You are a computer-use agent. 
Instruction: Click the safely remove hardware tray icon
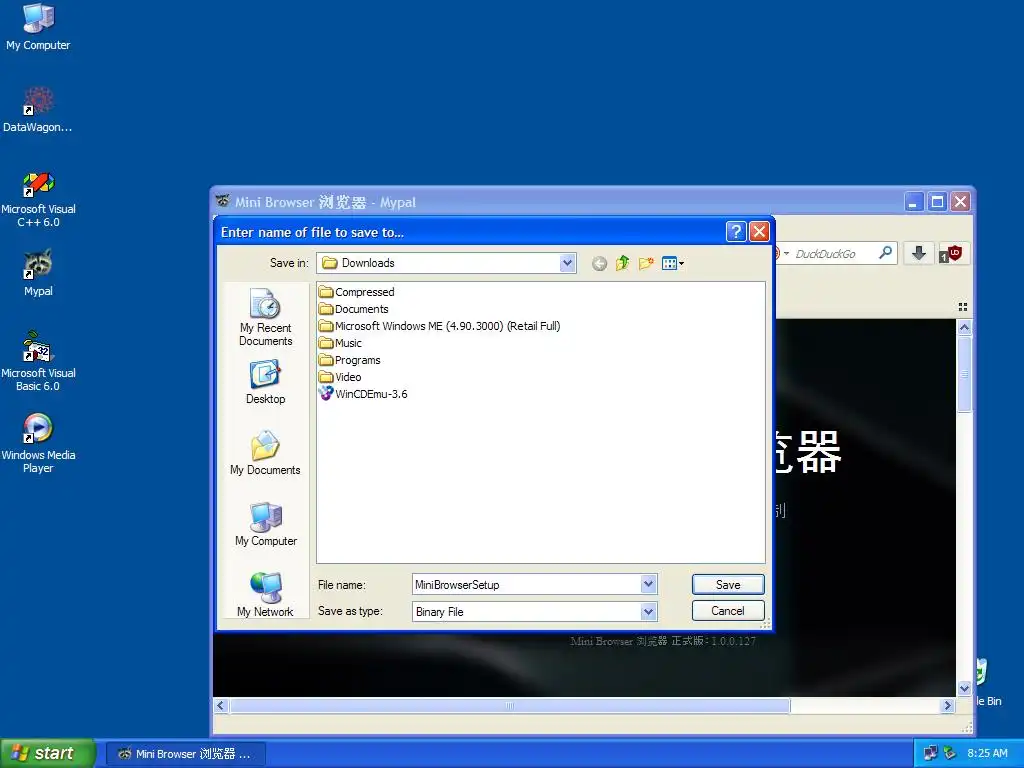point(950,753)
